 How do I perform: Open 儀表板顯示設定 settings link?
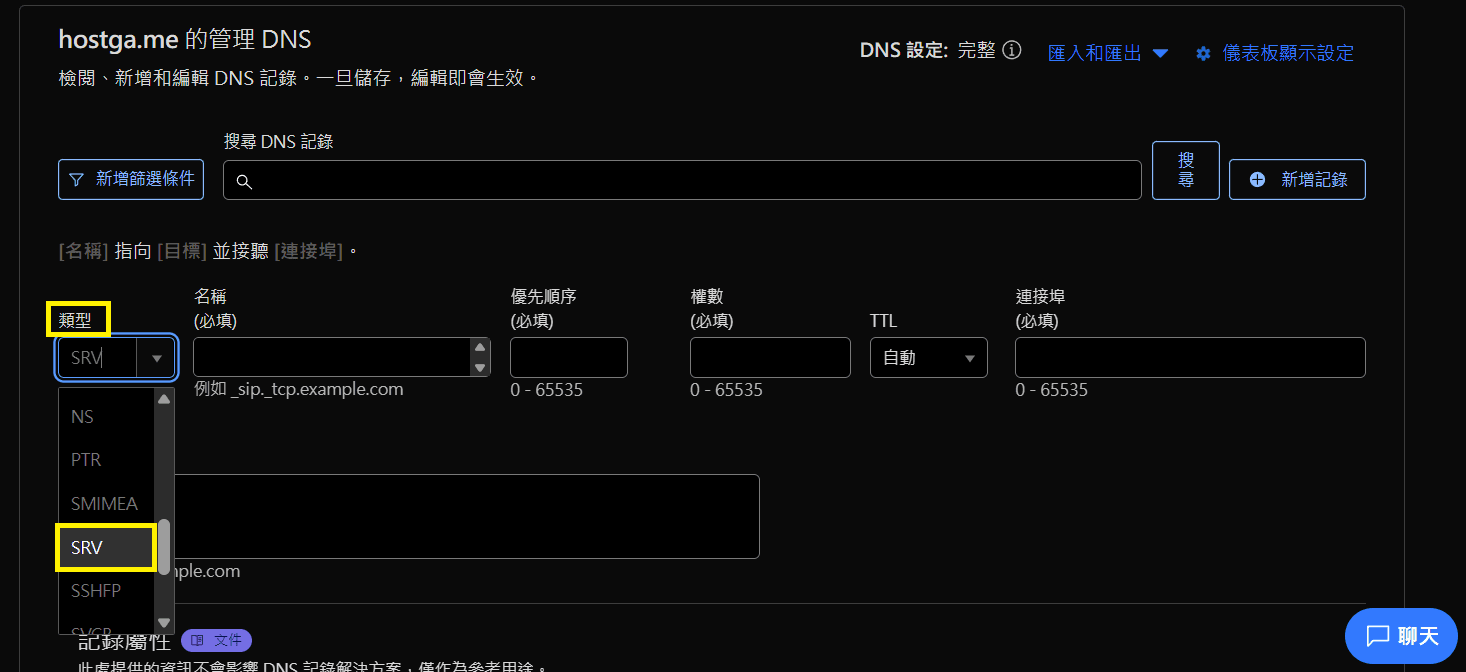click(x=1275, y=53)
